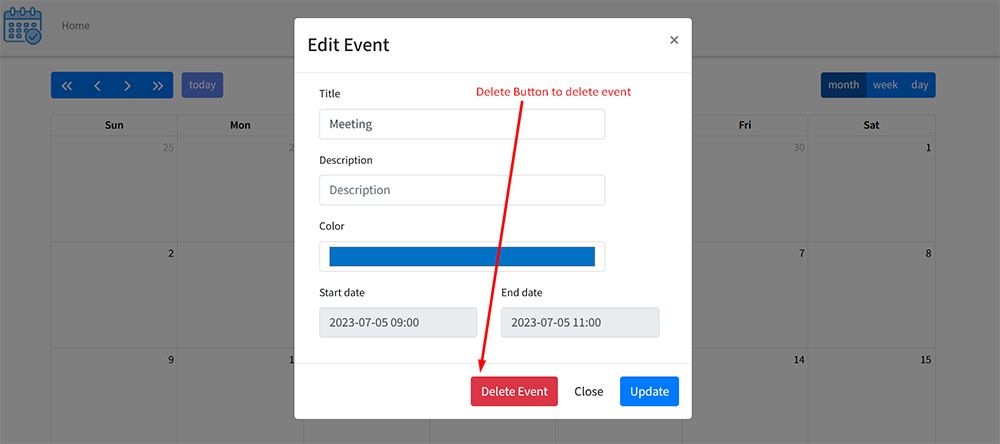This screenshot has height=444, width=1000.
Task: Open the Home navigation link
Action: tap(76, 26)
